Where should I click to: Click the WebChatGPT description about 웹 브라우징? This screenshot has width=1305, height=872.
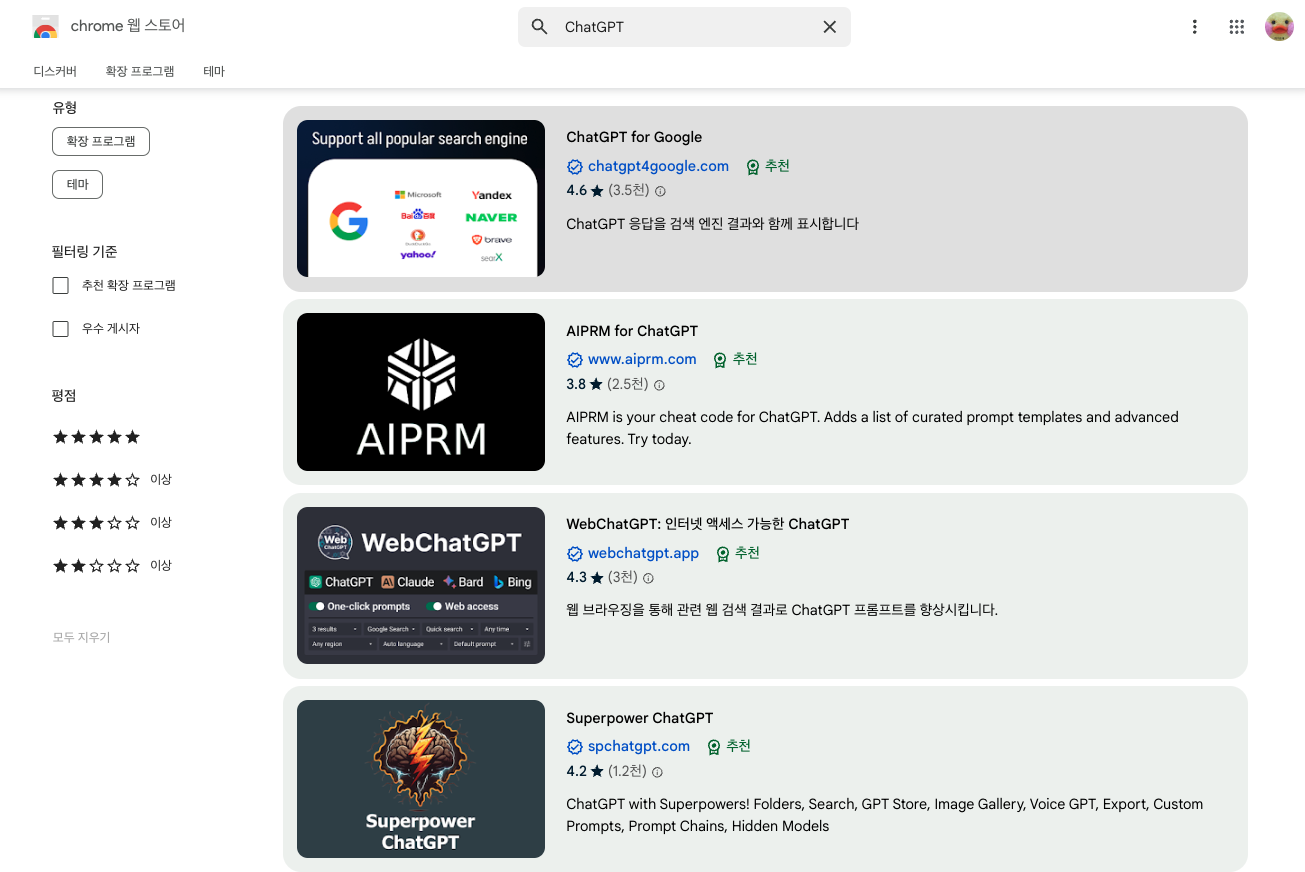click(x=782, y=610)
